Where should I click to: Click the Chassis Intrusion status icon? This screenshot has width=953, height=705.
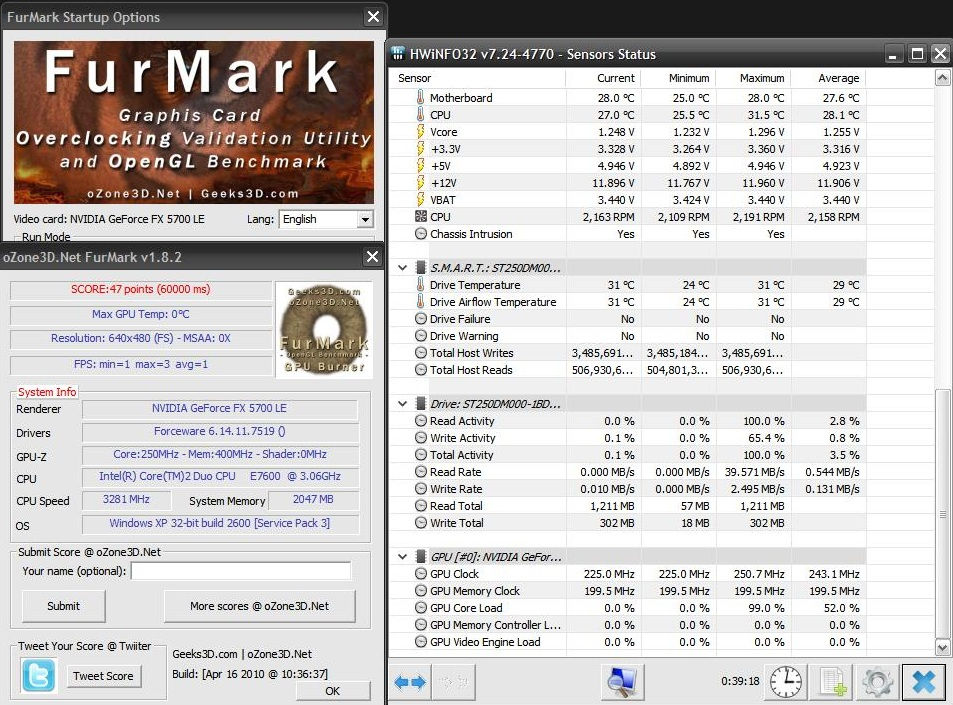421,233
